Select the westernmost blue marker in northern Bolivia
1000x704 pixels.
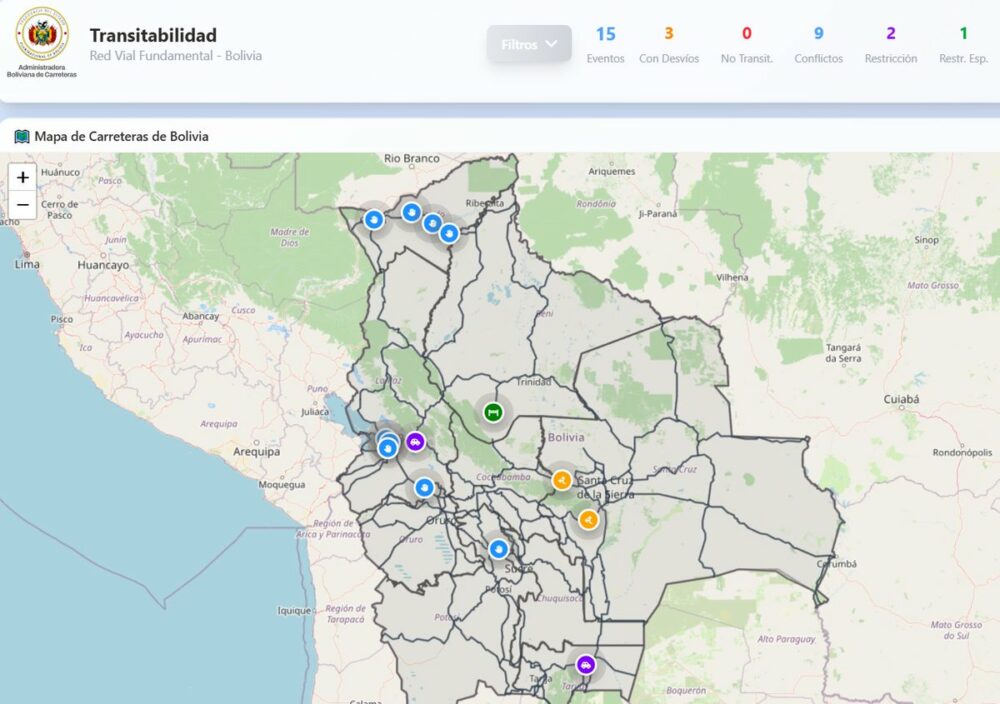(374, 219)
